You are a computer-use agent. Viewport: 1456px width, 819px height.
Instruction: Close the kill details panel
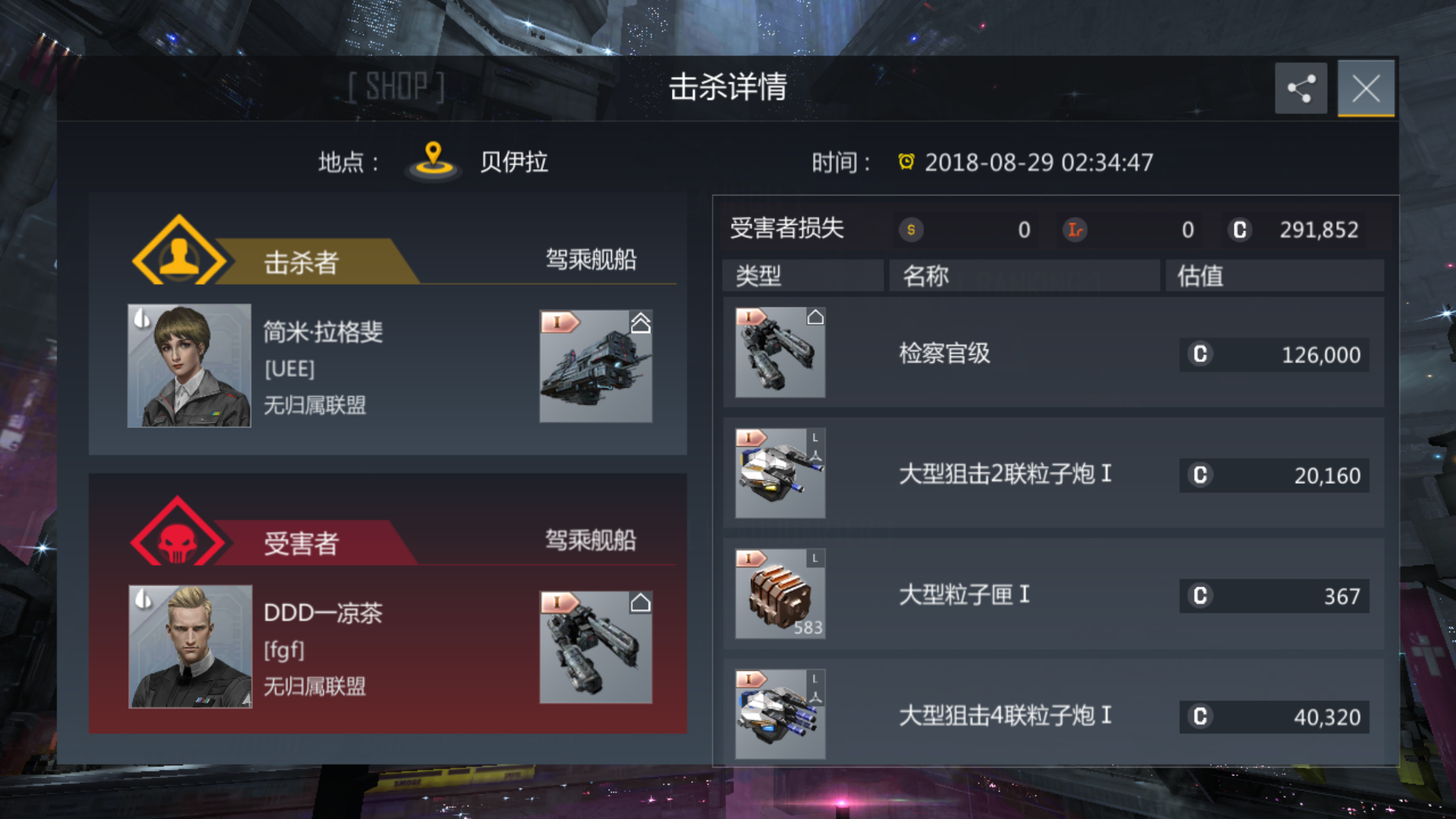(1366, 89)
